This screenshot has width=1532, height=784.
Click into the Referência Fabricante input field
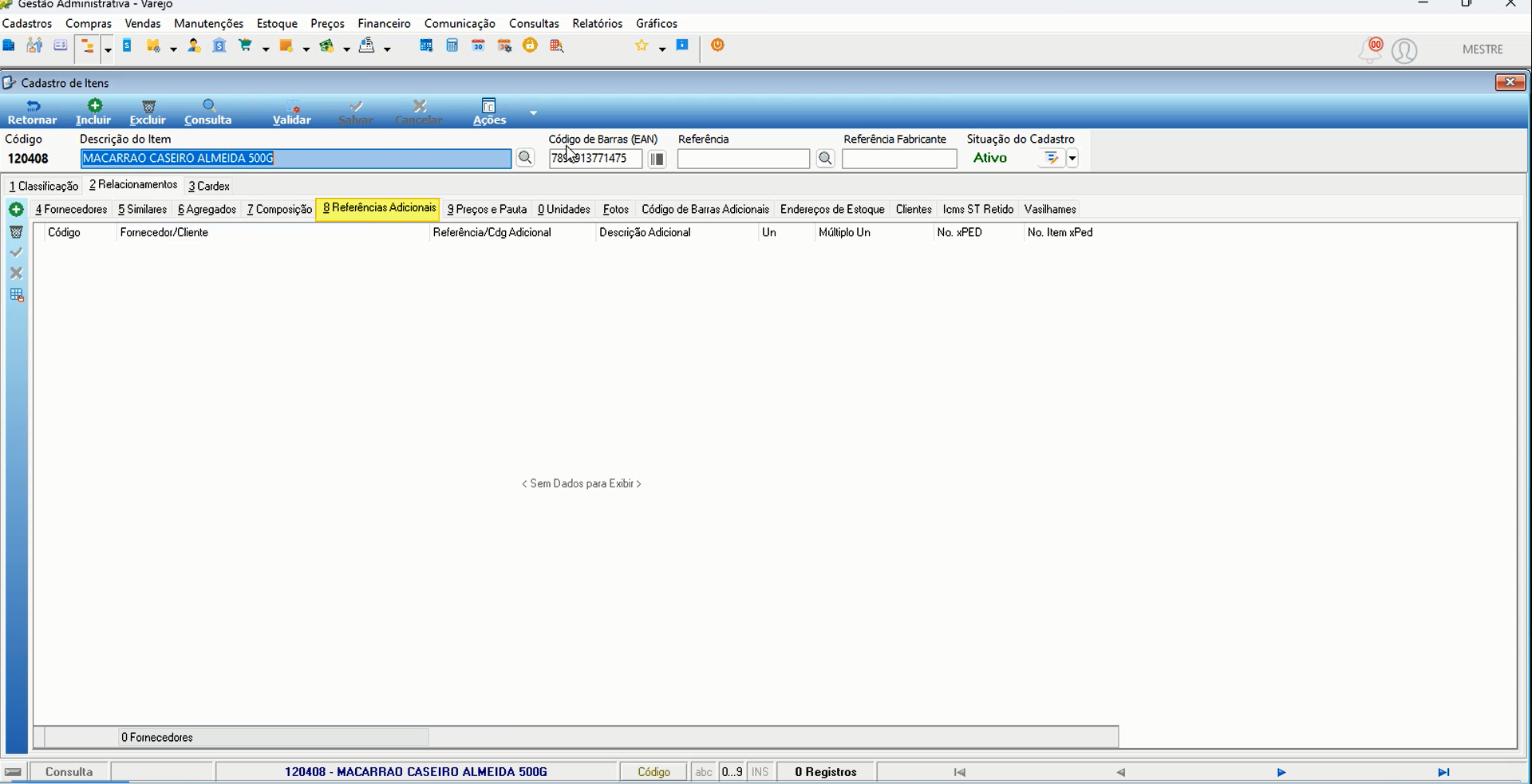tap(899, 159)
